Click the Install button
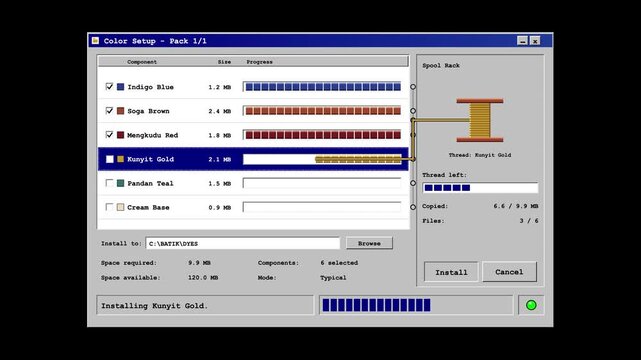 451,272
